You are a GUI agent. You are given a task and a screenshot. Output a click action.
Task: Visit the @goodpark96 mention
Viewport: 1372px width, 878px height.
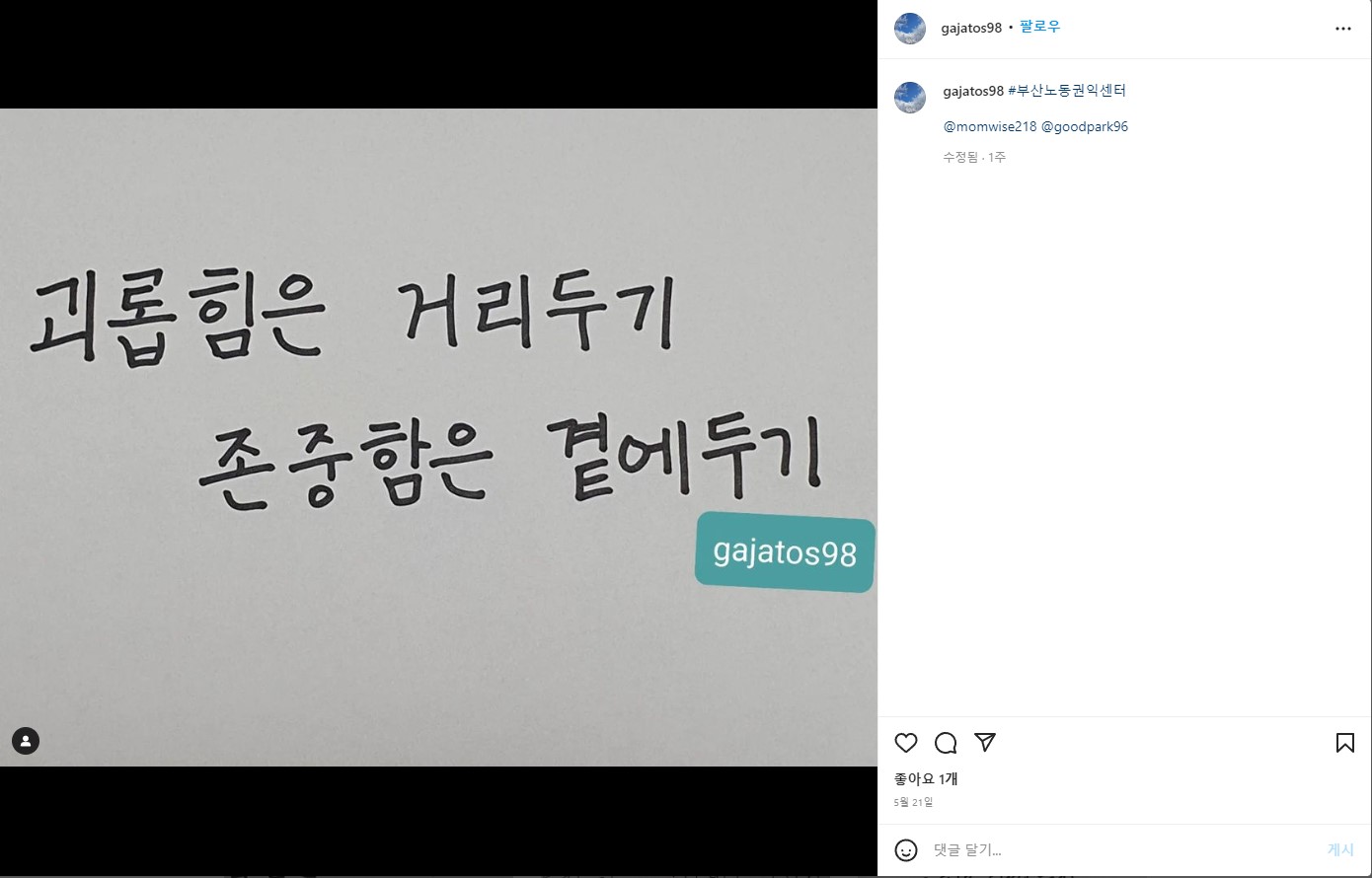point(1085,126)
